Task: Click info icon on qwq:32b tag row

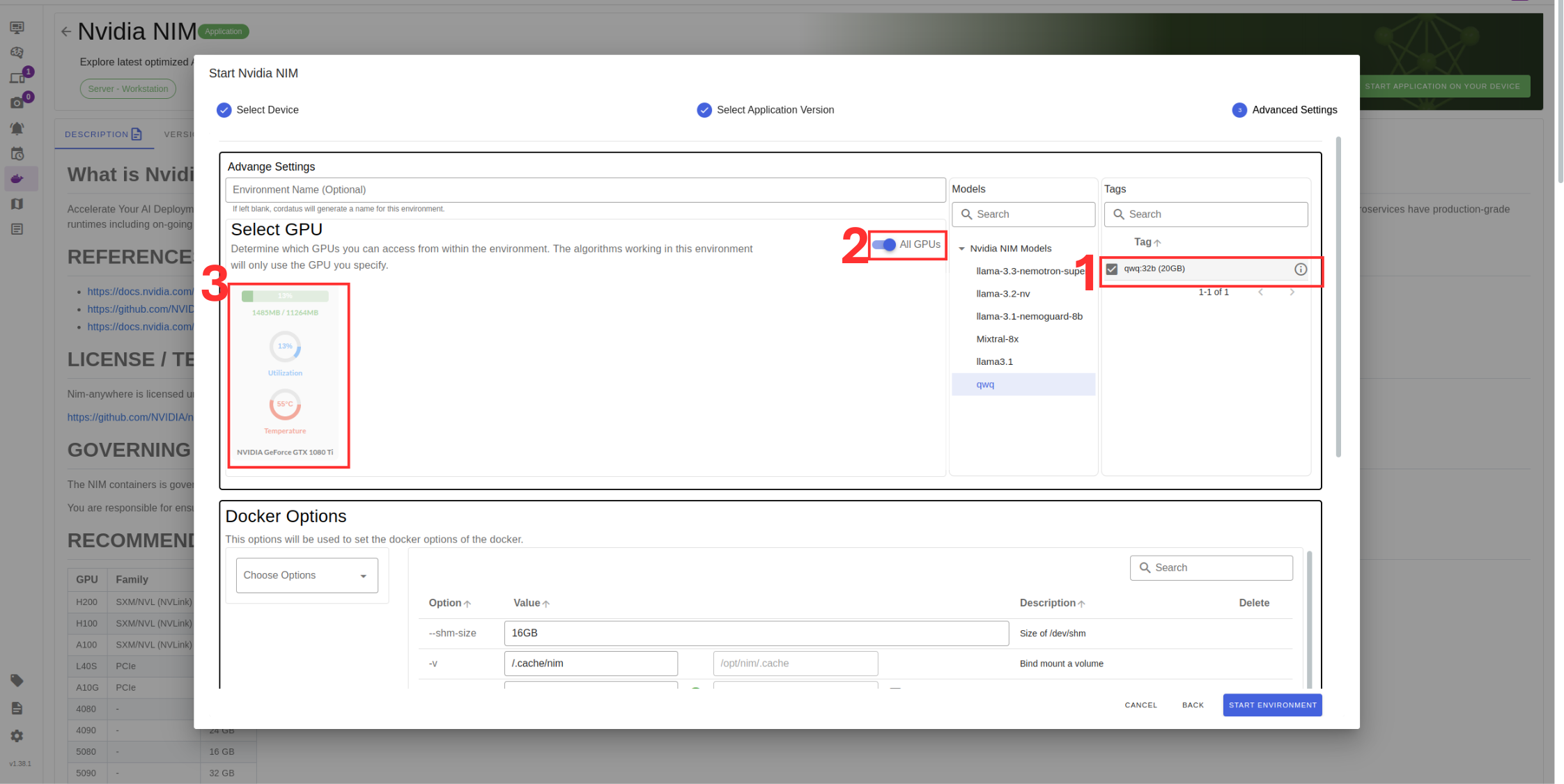Action: pos(1301,269)
